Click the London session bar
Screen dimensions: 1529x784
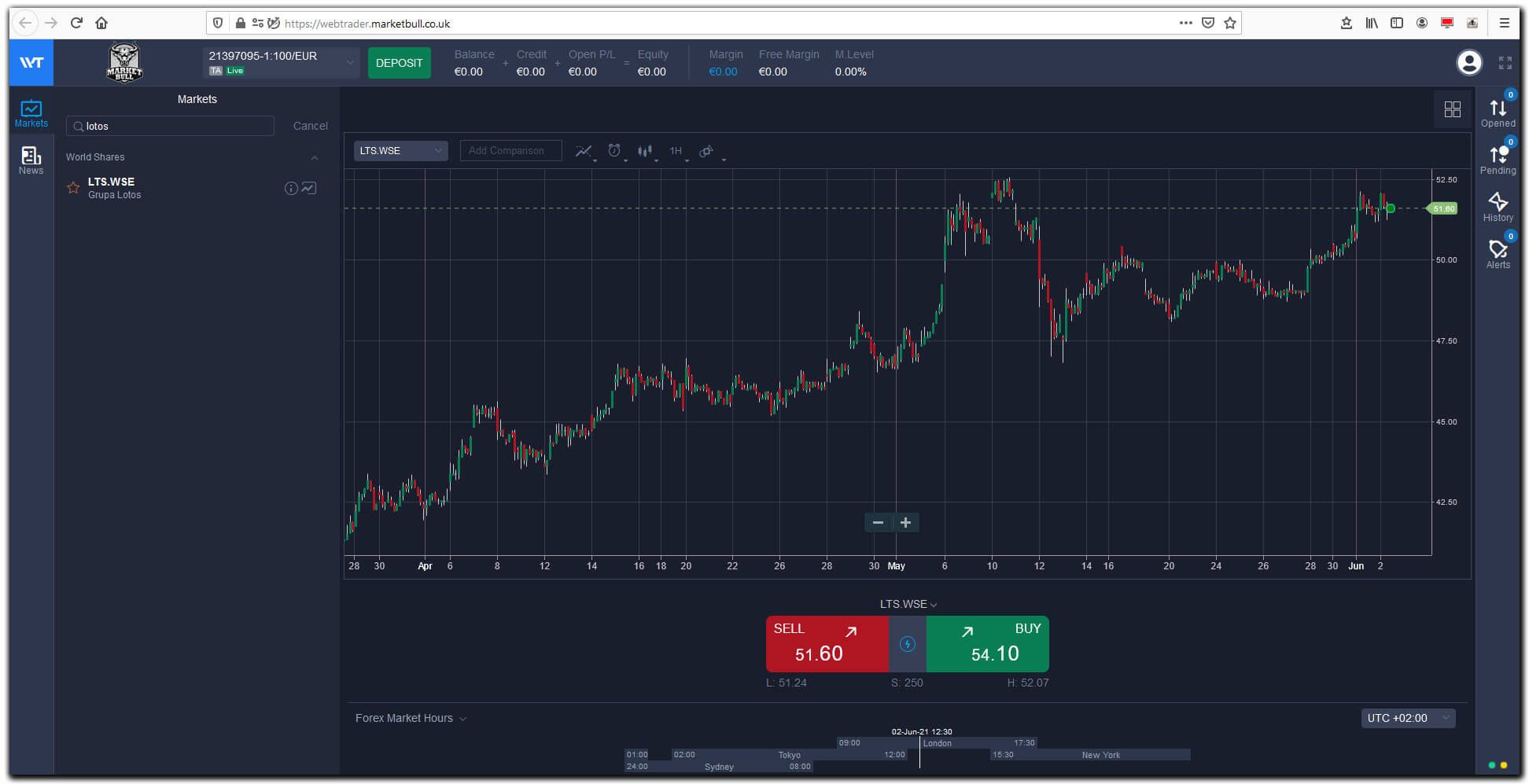[938, 743]
